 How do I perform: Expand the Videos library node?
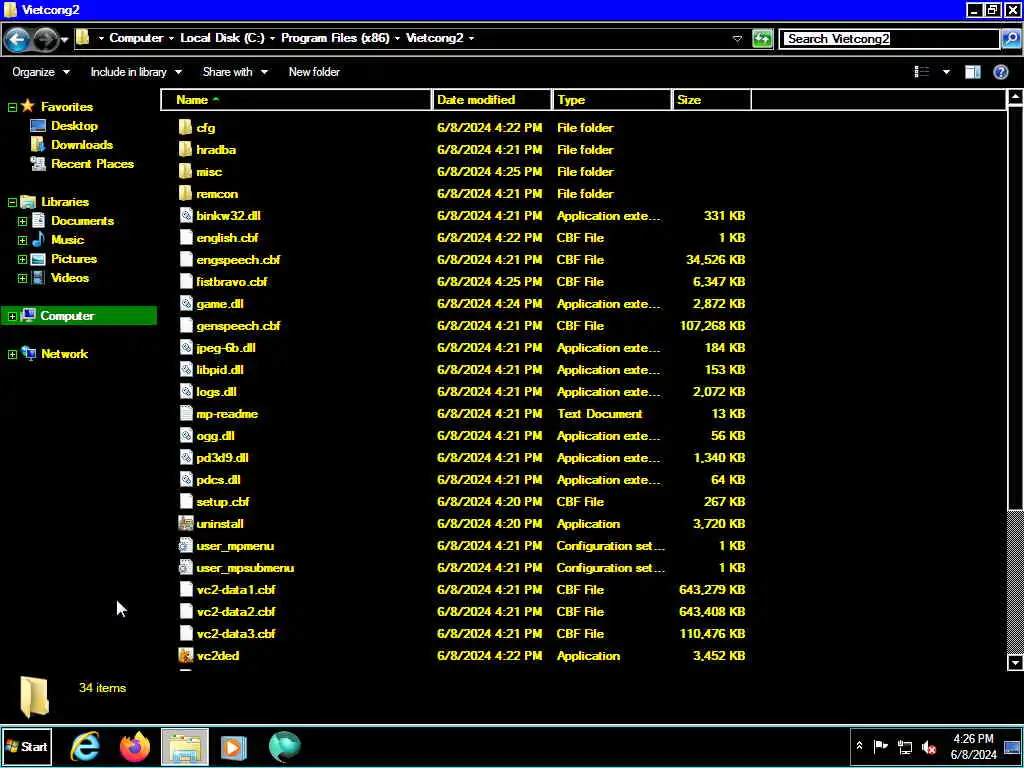pyautogui.click(x=22, y=278)
